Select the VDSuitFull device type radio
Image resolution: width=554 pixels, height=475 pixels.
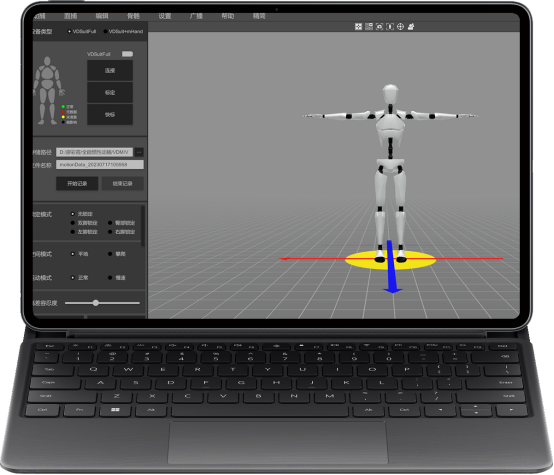point(69,31)
